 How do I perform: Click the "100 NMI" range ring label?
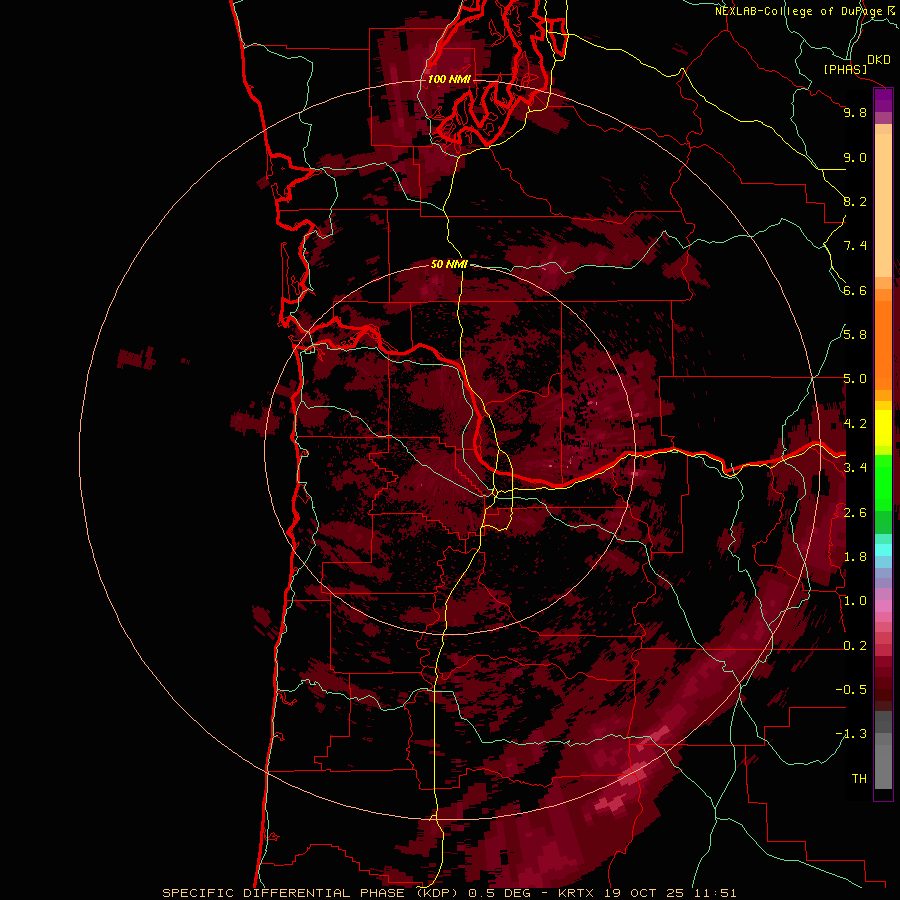(449, 79)
